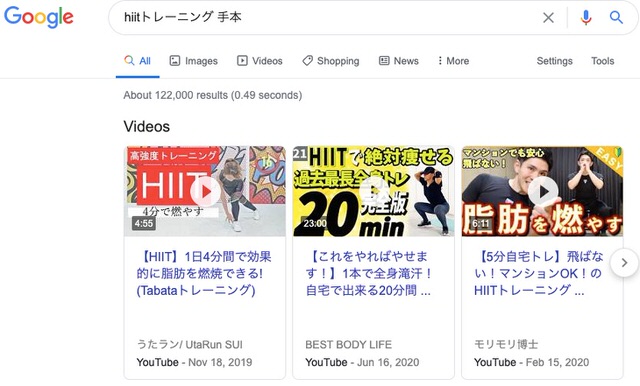Click the Videos section heading
640x386 pixels.
click(x=147, y=126)
